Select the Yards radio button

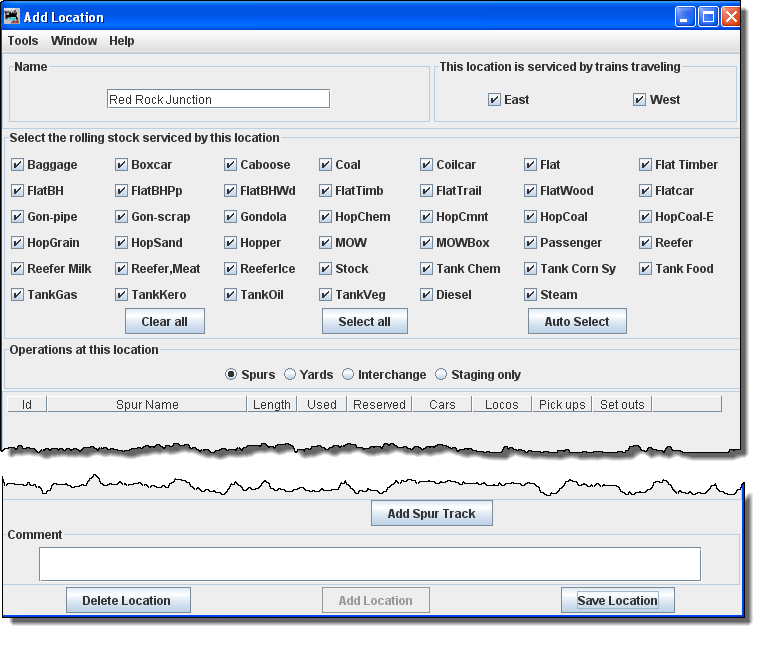[x=290, y=375]
